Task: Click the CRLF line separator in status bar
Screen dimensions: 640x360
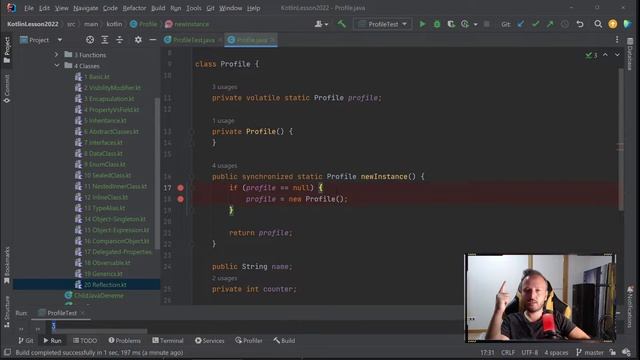Action: tap(508, 352)
